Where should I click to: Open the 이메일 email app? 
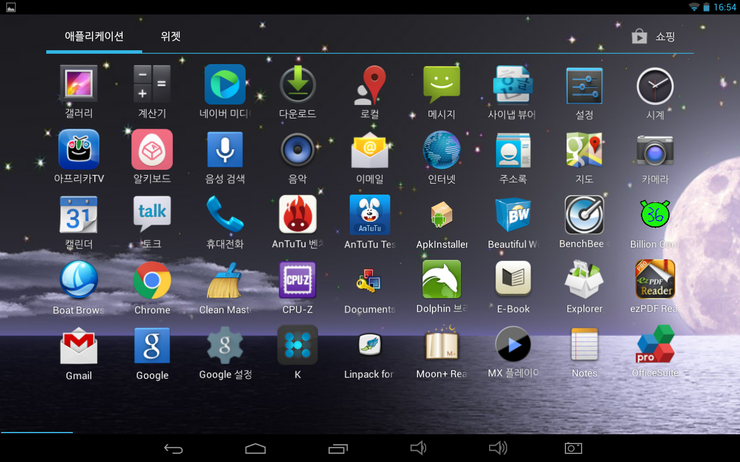tap(370, 150)
